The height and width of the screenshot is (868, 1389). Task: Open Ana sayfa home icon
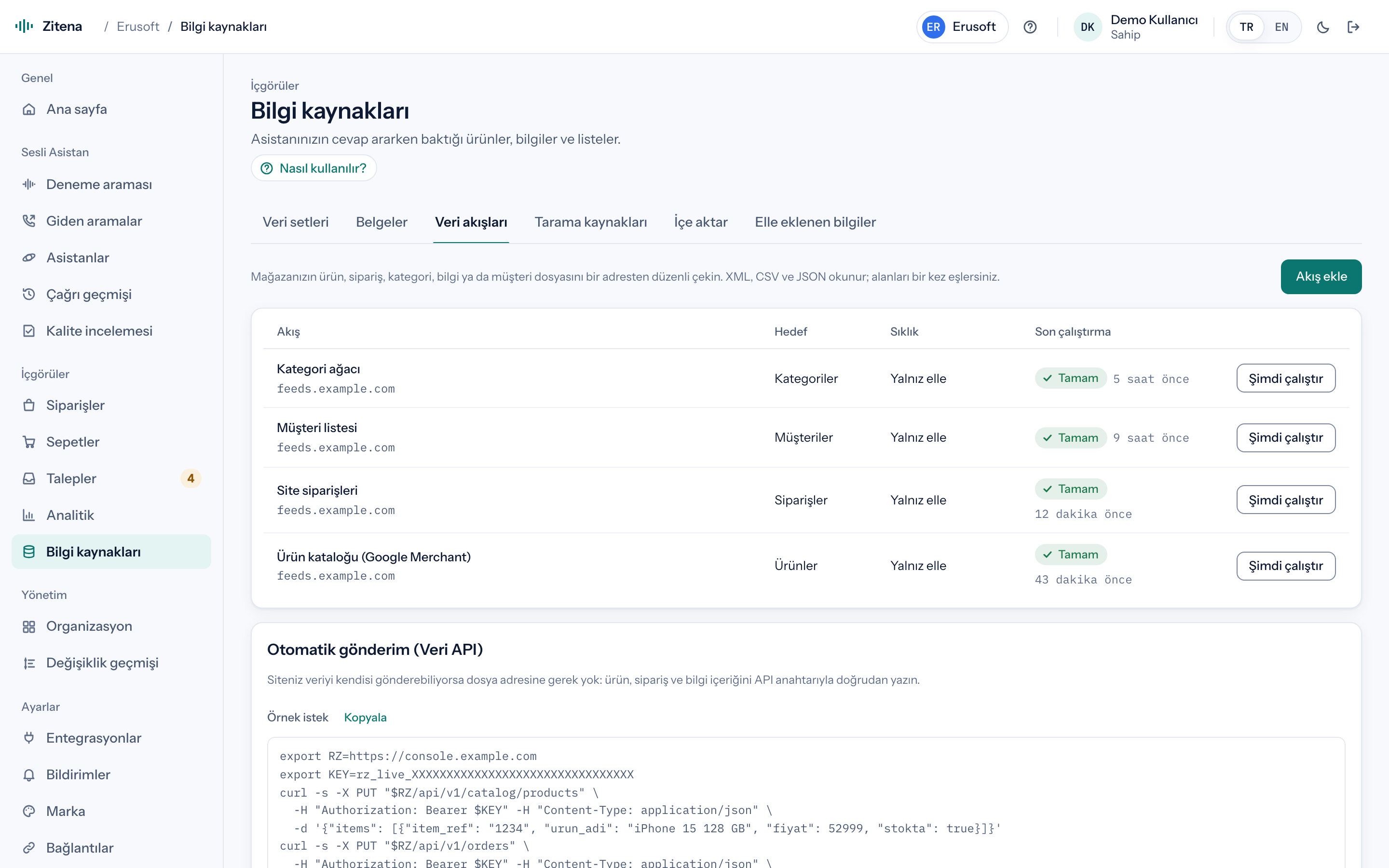pyautogui.click(x=29, y=109)
